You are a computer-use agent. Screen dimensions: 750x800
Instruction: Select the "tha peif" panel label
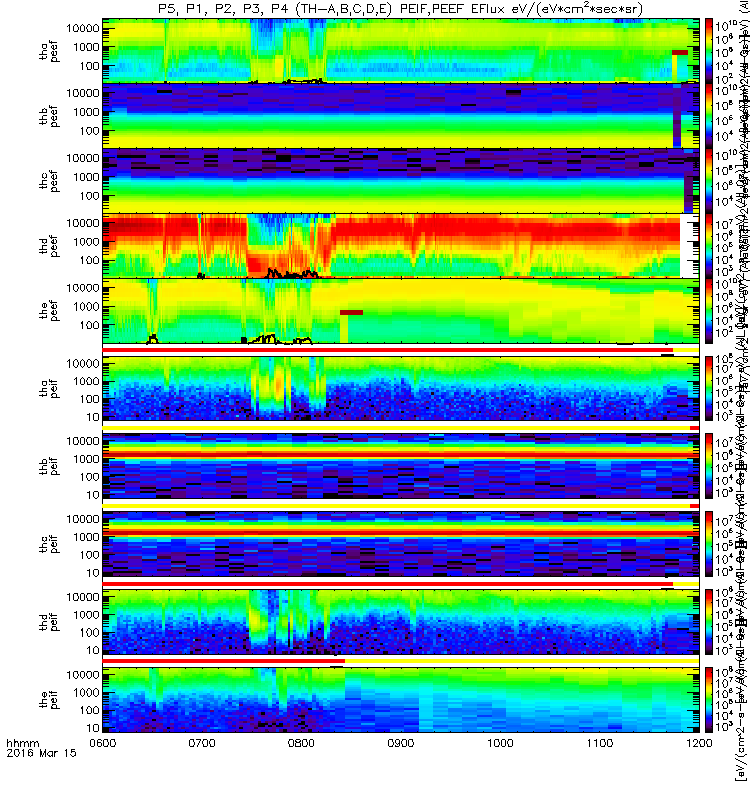pyautogui.click(x=49, y=388)
